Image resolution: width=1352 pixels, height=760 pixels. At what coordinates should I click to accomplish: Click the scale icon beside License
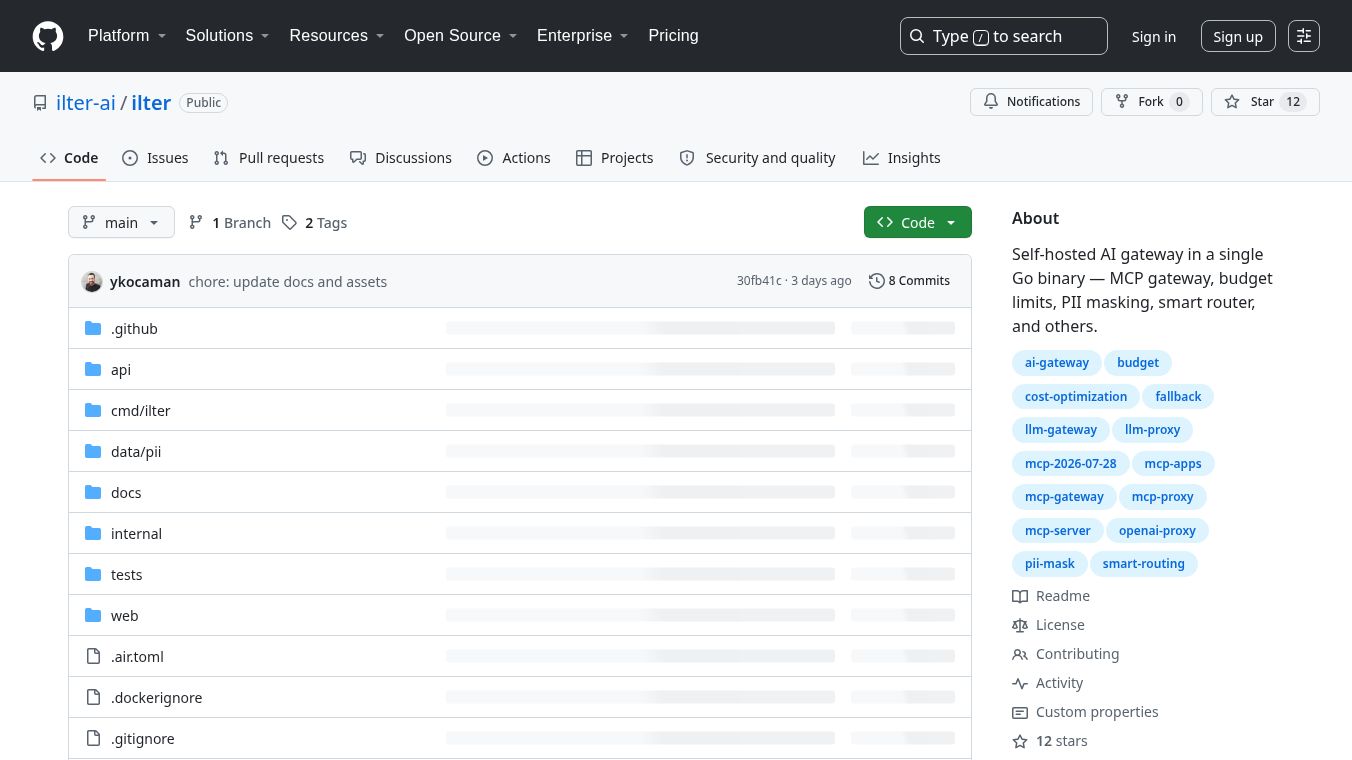[x=1020, y=625]
